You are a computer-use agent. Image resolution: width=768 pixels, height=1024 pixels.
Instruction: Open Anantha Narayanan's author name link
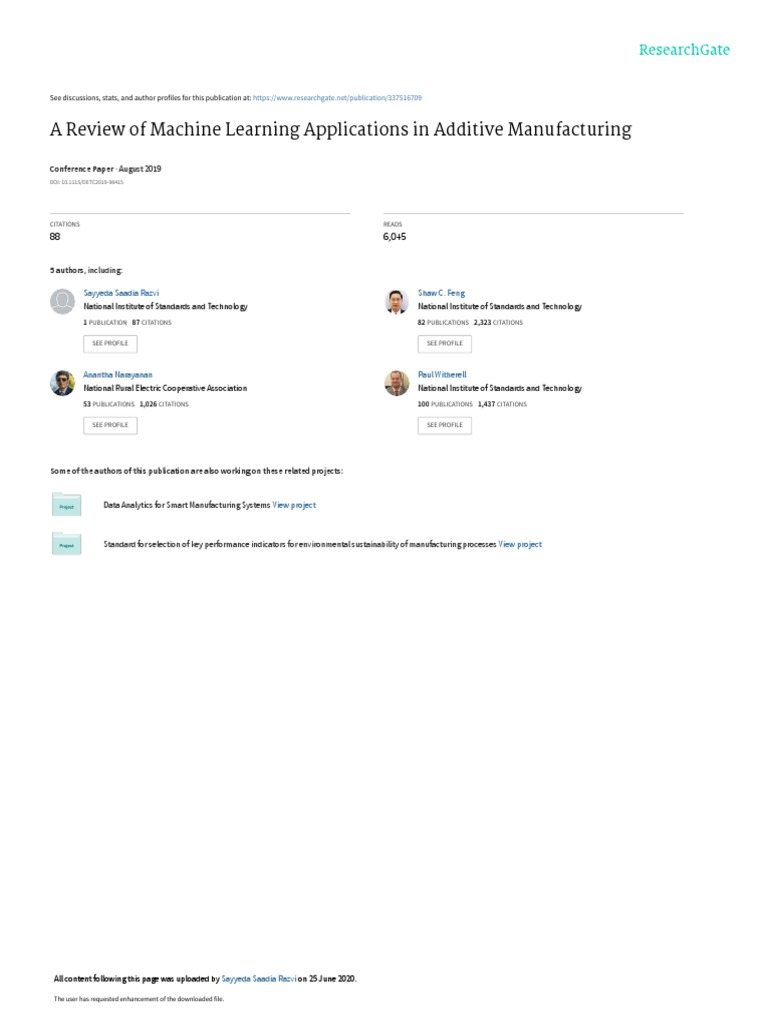(118, 374)
